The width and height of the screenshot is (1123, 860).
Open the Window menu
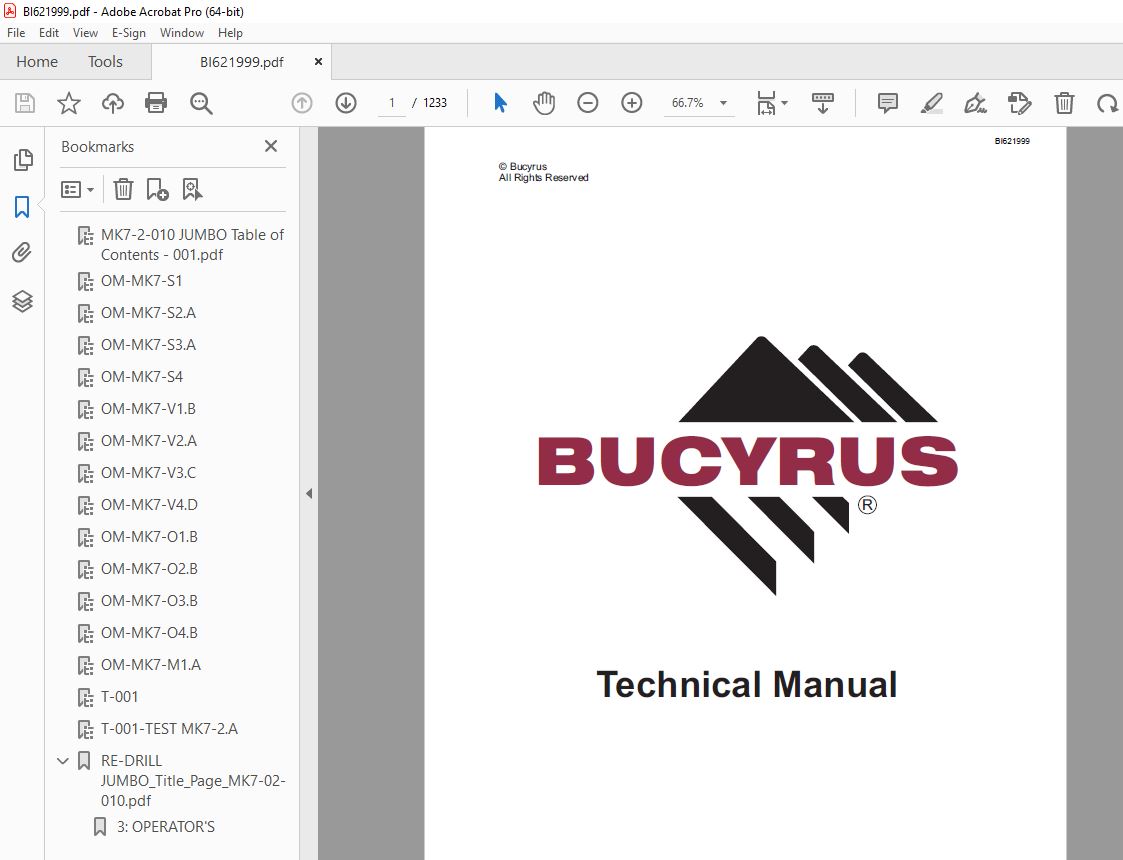(182, 33)
